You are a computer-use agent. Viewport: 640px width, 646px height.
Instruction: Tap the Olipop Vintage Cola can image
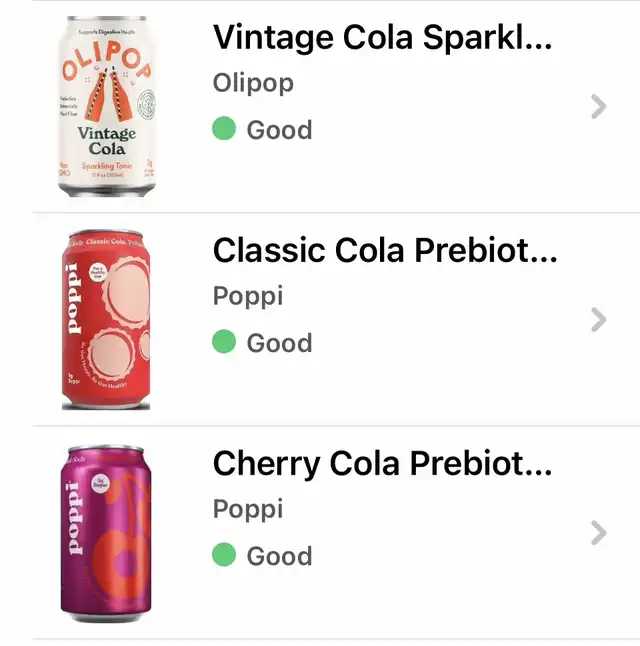coord(107,106)
